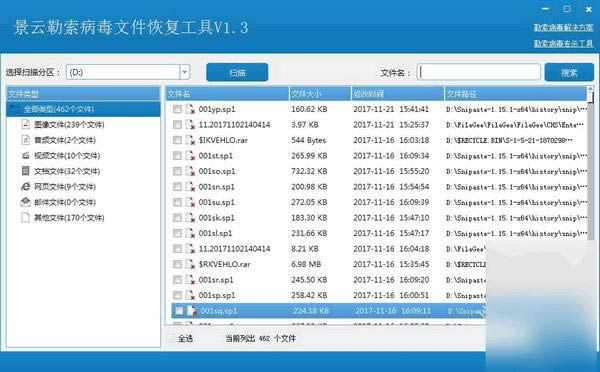Click the other files blank page icon

(x=25, y=217)
